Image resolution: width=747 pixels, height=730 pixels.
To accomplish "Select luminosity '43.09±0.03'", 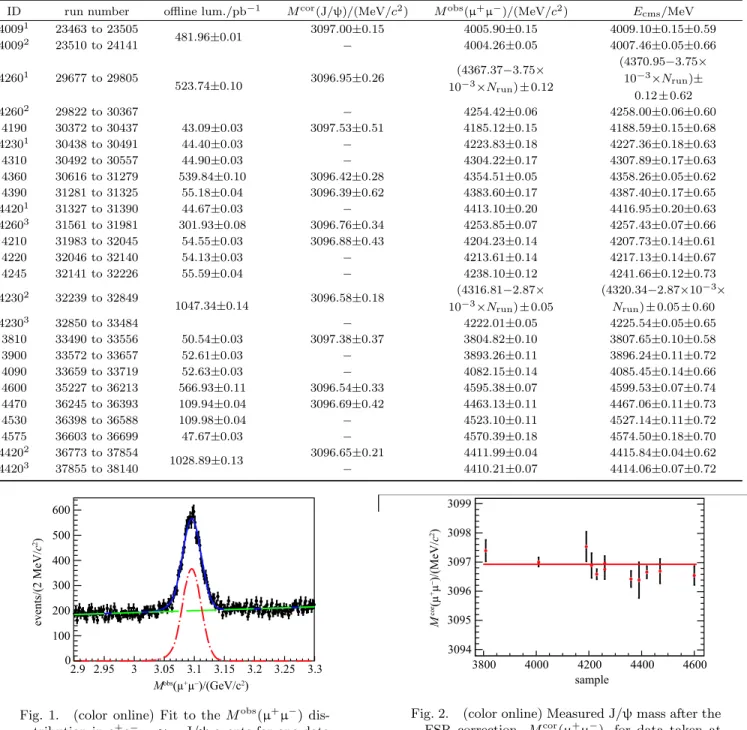I will pyautogui.click(x=212, y=128).
